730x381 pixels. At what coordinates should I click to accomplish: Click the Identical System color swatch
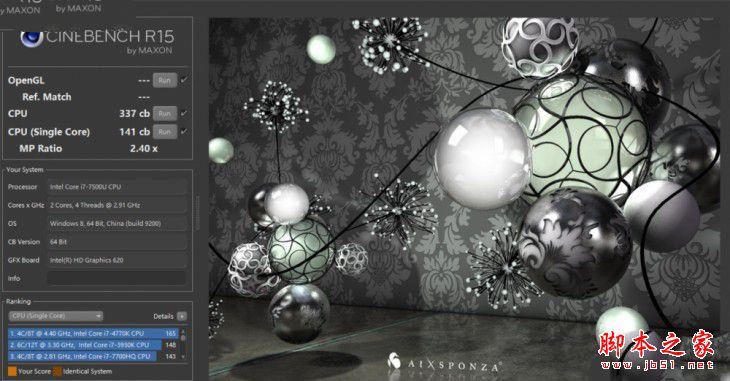[x=57, y=371]
